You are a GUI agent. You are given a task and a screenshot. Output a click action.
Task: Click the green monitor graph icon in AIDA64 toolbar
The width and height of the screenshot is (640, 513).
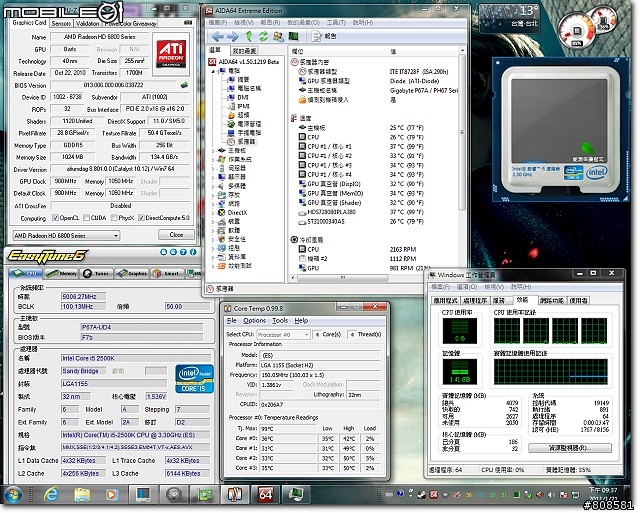(x=293, y=37)
